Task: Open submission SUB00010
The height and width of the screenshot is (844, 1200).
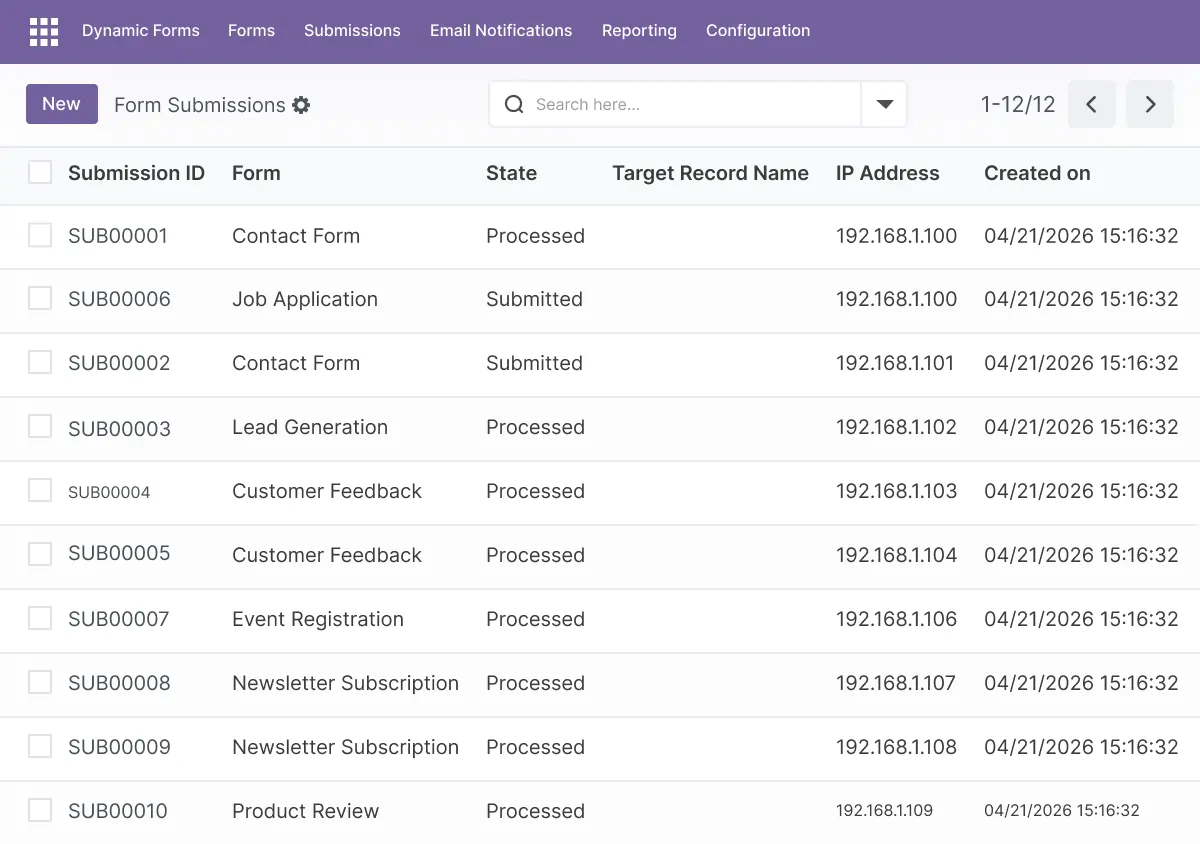Action: click(118, 811)
